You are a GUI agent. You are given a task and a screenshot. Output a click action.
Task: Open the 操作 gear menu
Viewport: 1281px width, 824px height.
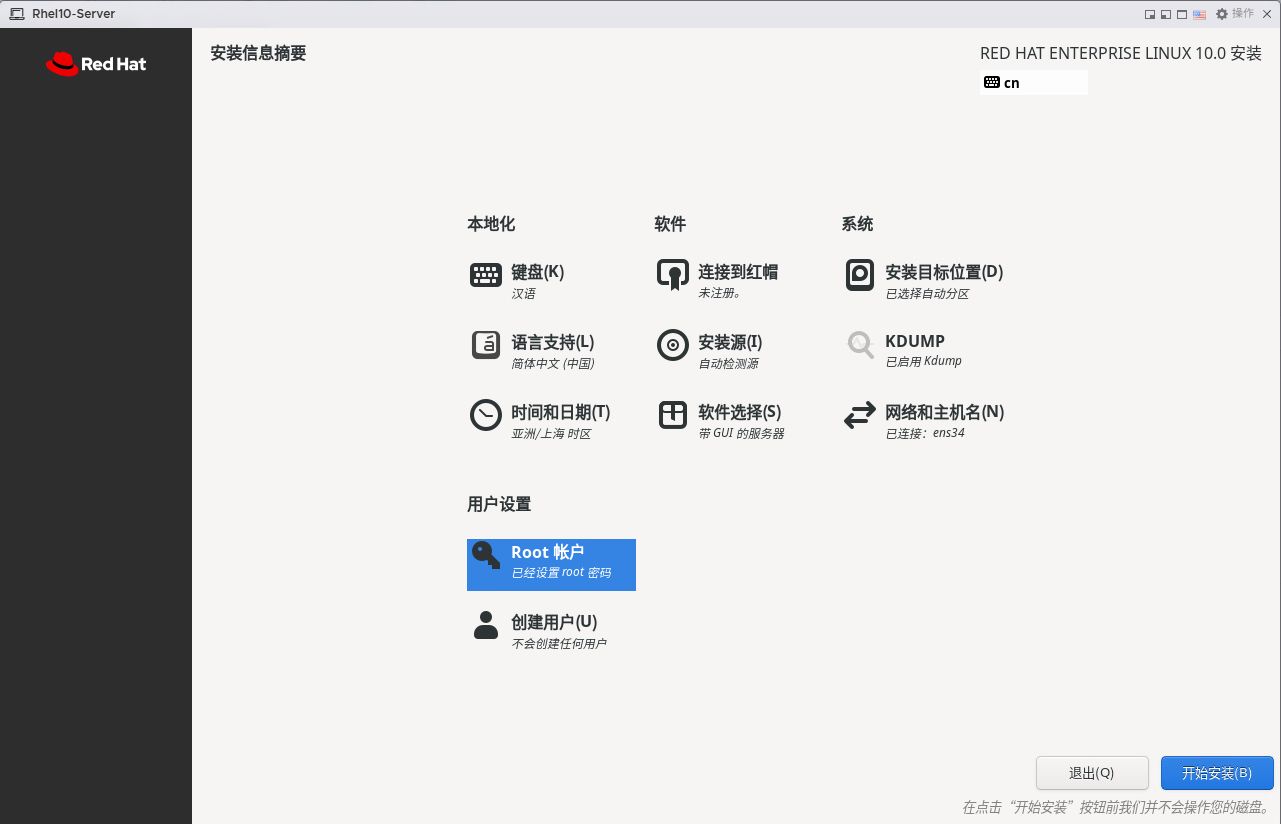(x=1235, y=14)
